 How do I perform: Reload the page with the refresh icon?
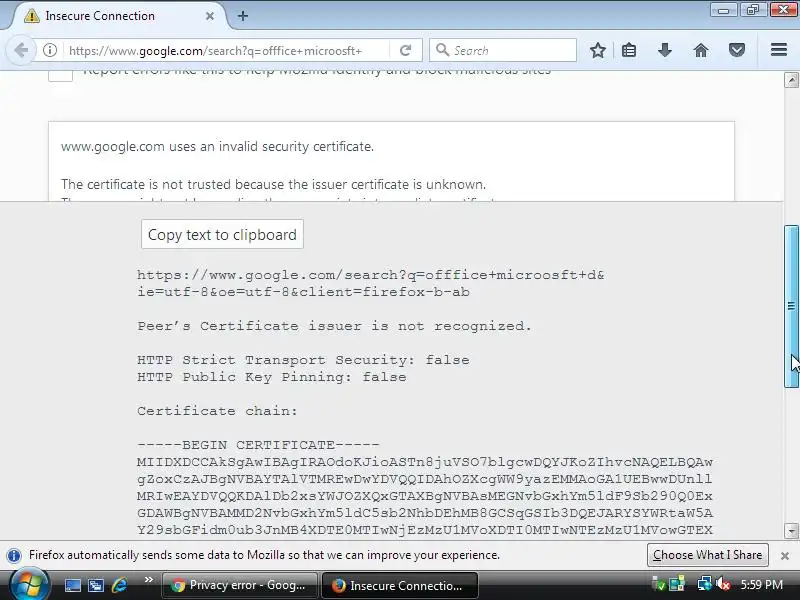coord(406,50)
